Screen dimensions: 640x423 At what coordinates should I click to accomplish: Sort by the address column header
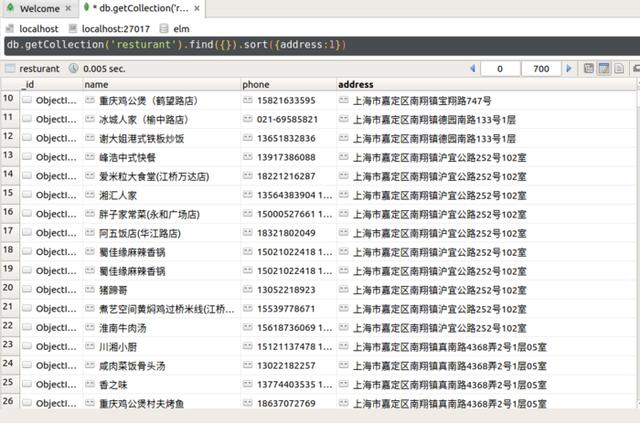[x=487, y=85]
